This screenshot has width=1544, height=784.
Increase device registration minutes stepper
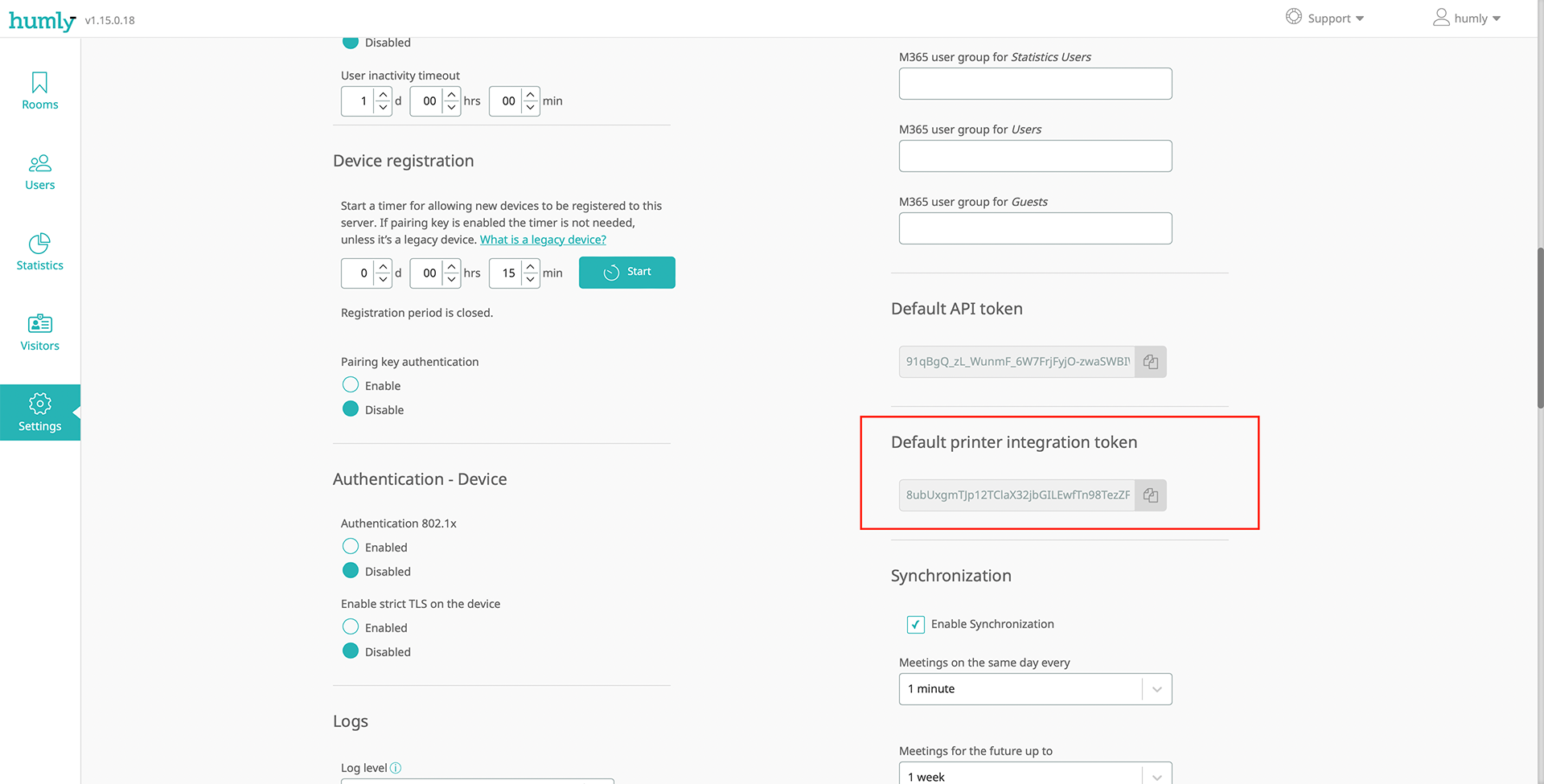[x=531, y=266]
